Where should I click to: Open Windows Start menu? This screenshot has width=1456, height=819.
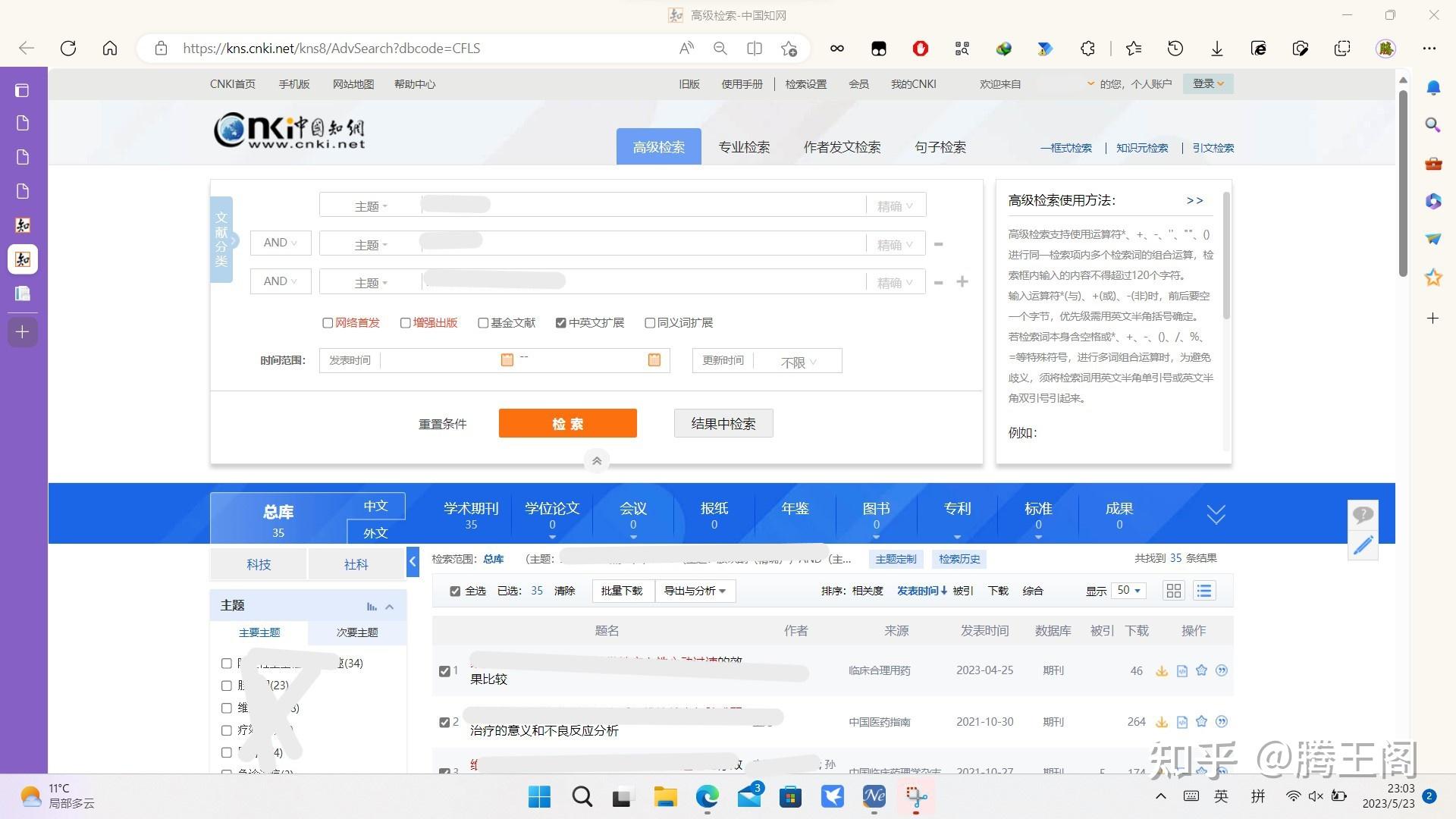[x=539, y=796]
